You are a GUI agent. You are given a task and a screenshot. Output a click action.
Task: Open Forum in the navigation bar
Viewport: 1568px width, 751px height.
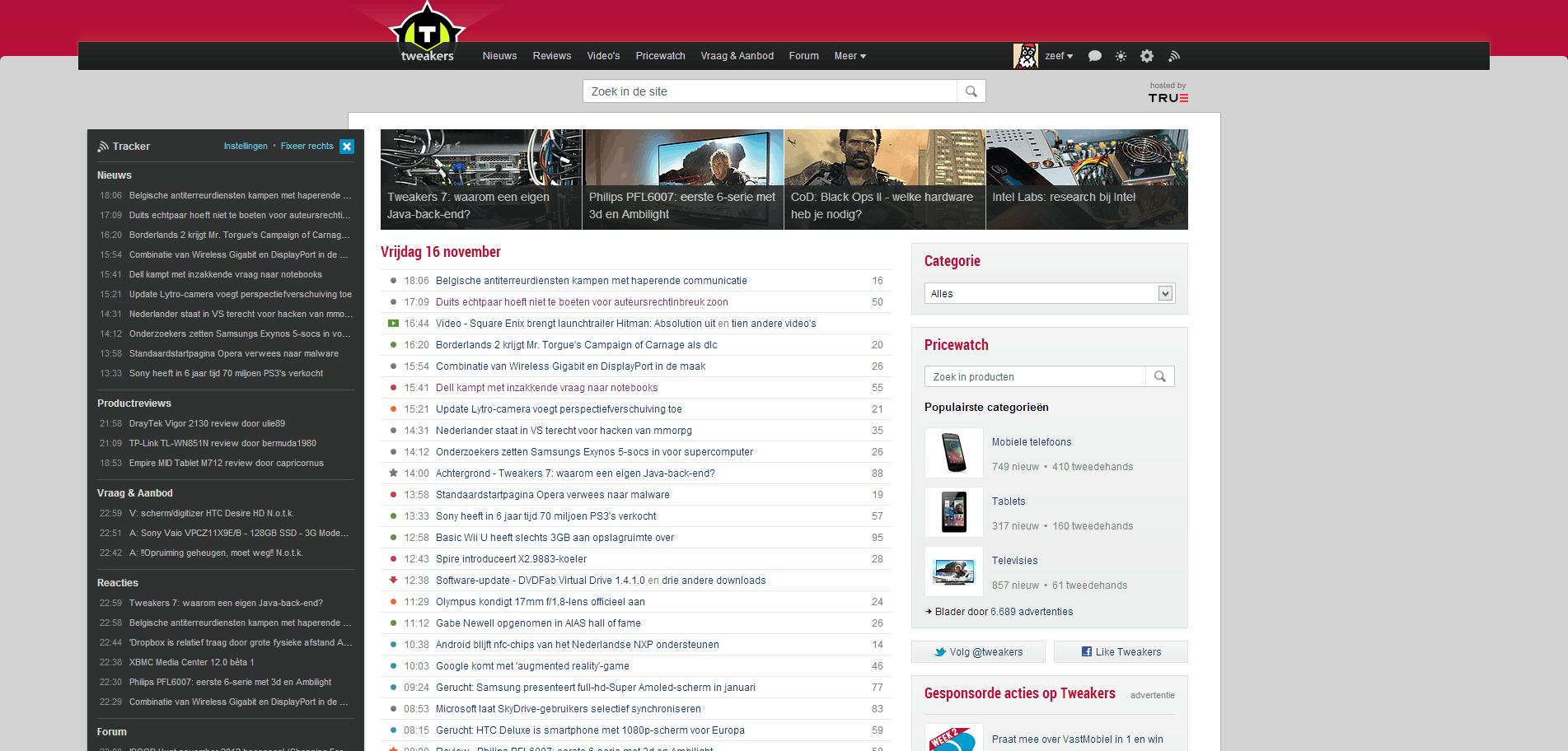click(x=804, y=56)
